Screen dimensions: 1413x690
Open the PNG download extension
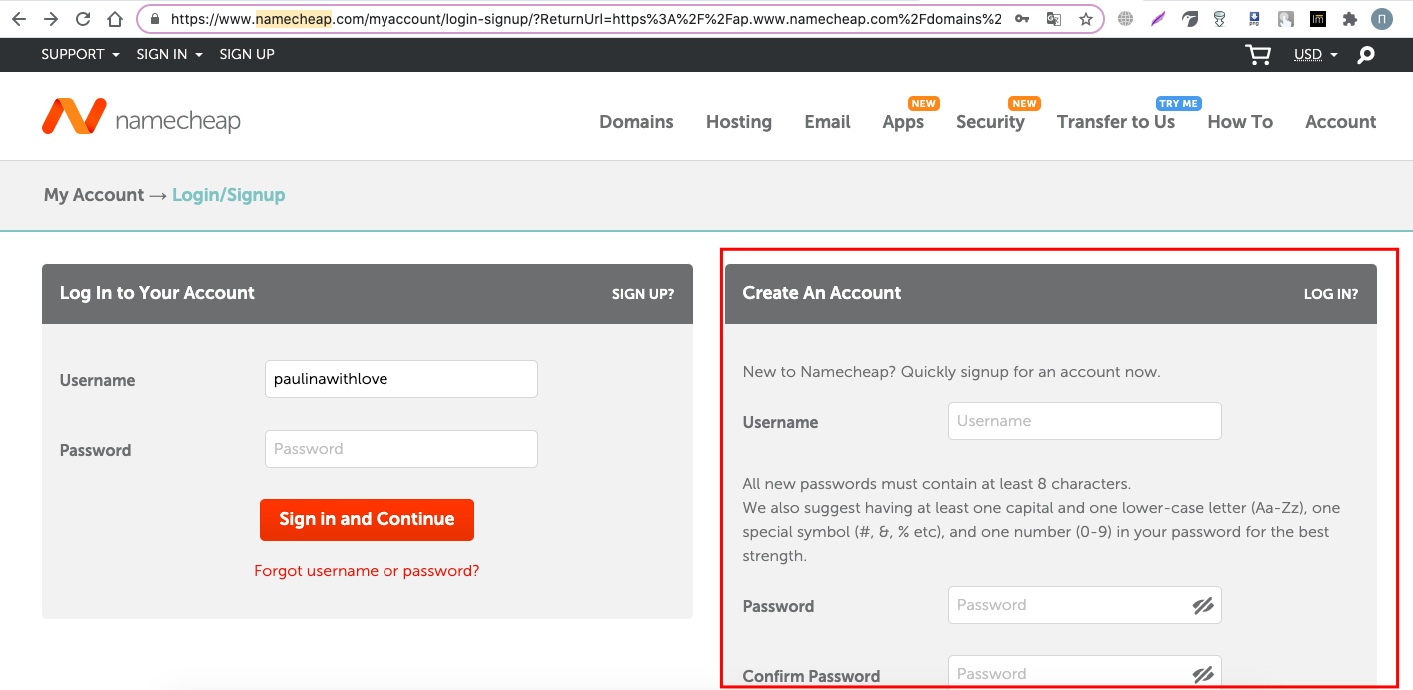[x=1254, y=19]
